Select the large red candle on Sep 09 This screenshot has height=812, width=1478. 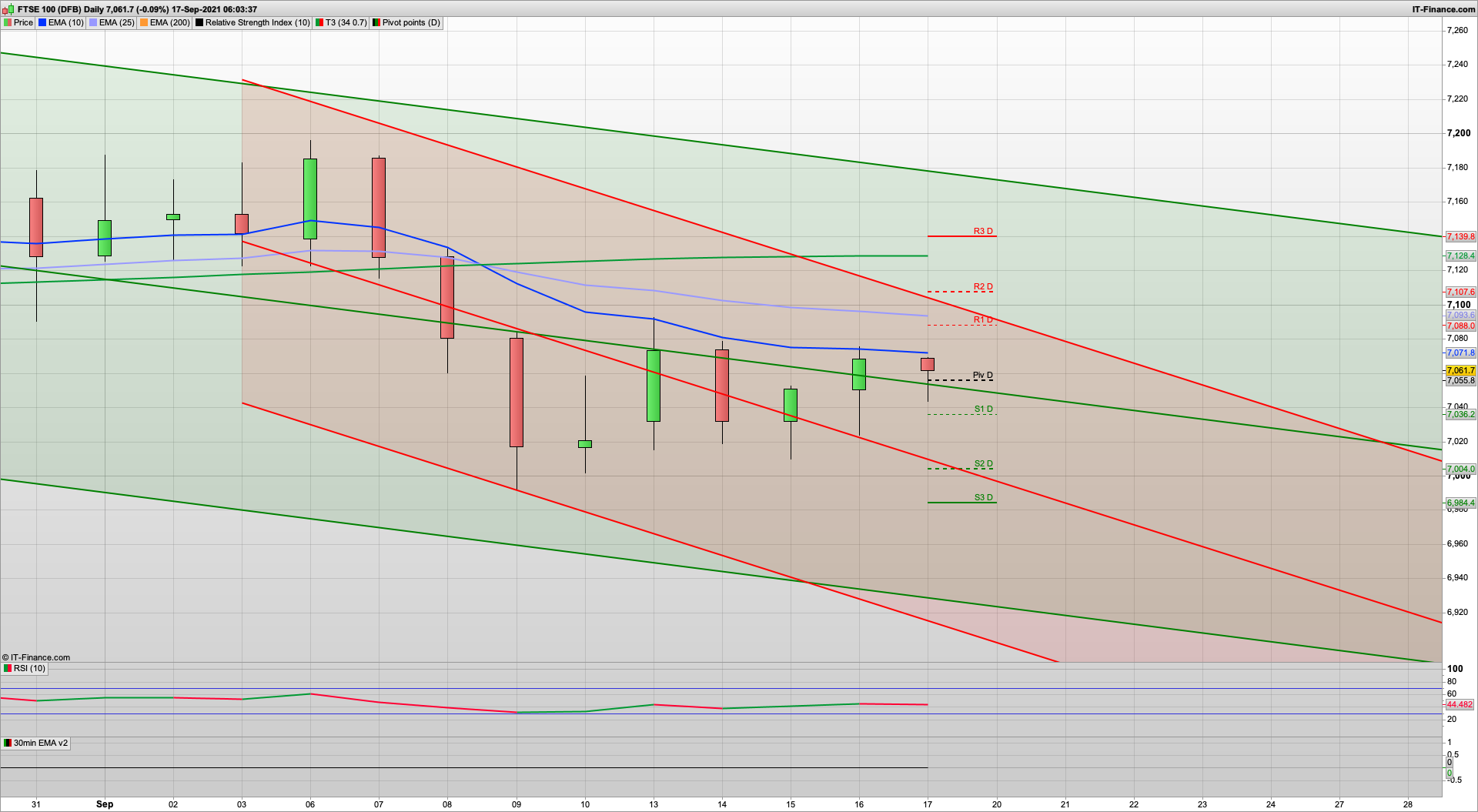[517, 392]
